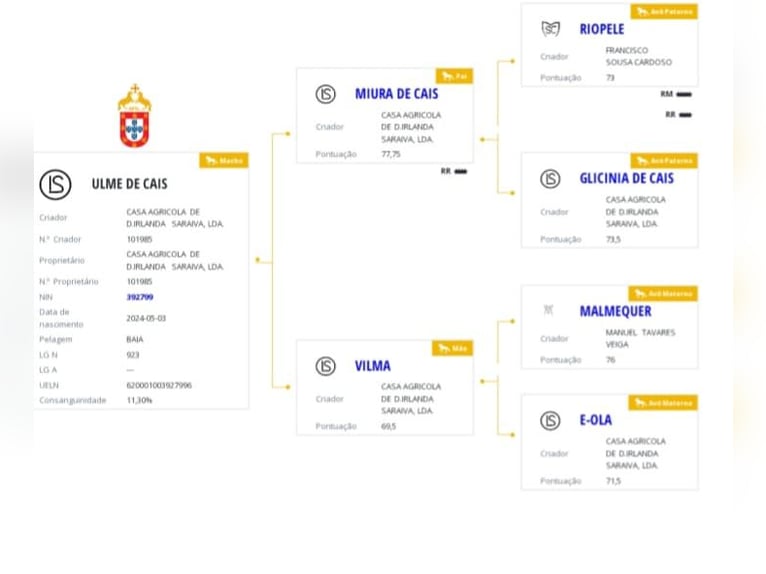Click the Portuguese coat of arms emblem
This screenshot has height=574, width=766.
pyautogui.click(x=135, y=116)
